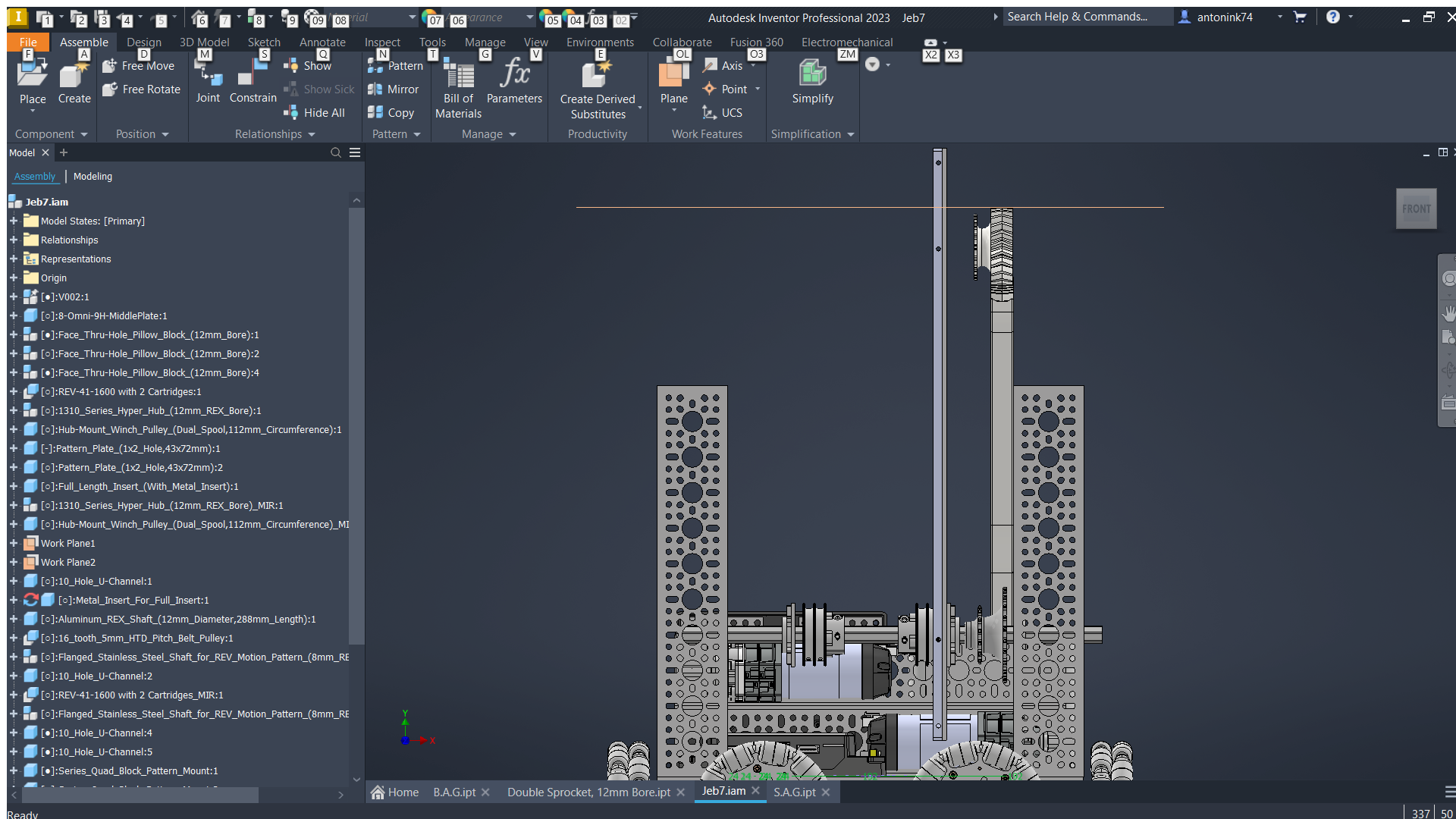Switch to the S.A.G.ipt document tab
Viewport: 1456px width, 819px height.
(794, 792)
